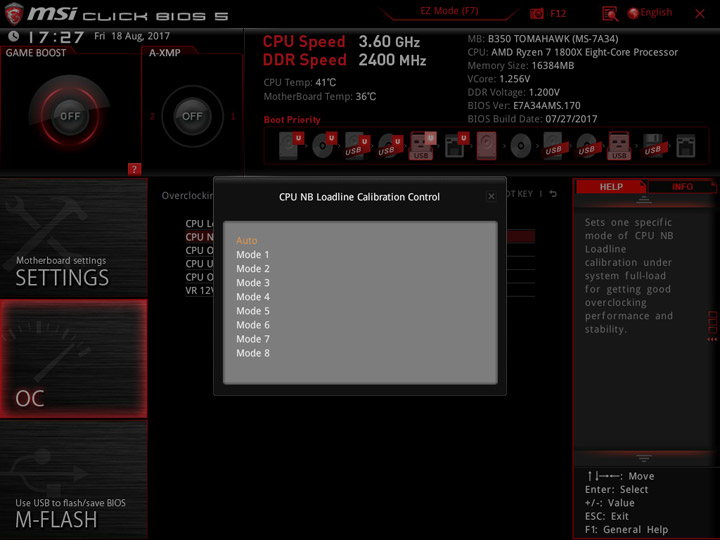Screen dimensions: 720x540
Task: Select the legacy network boot icon at row end
Action: (x=686, y=146)
